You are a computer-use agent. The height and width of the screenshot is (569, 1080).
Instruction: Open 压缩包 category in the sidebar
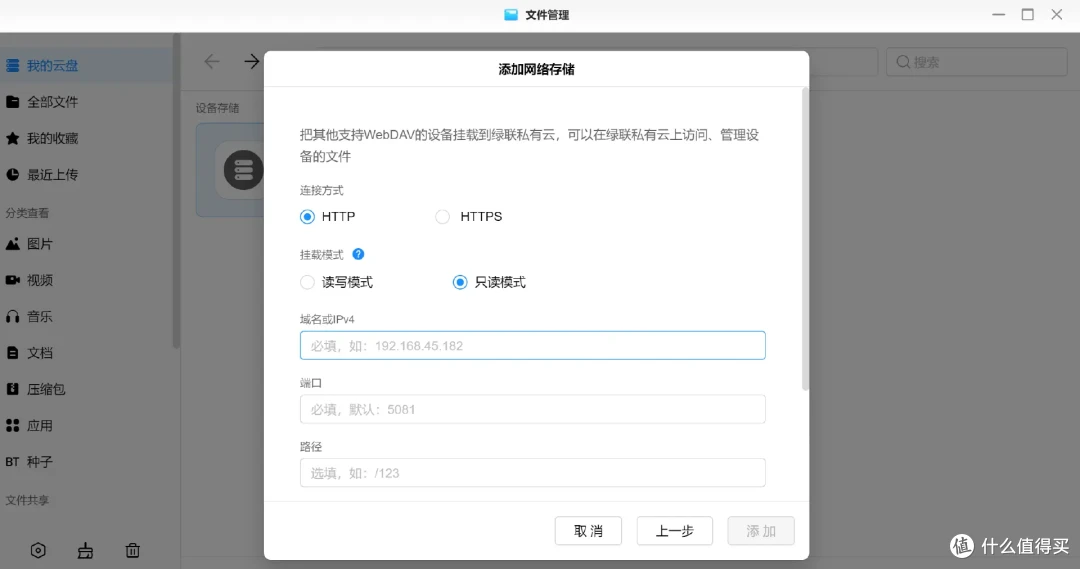pyautogui.click(x=86, y=389)
